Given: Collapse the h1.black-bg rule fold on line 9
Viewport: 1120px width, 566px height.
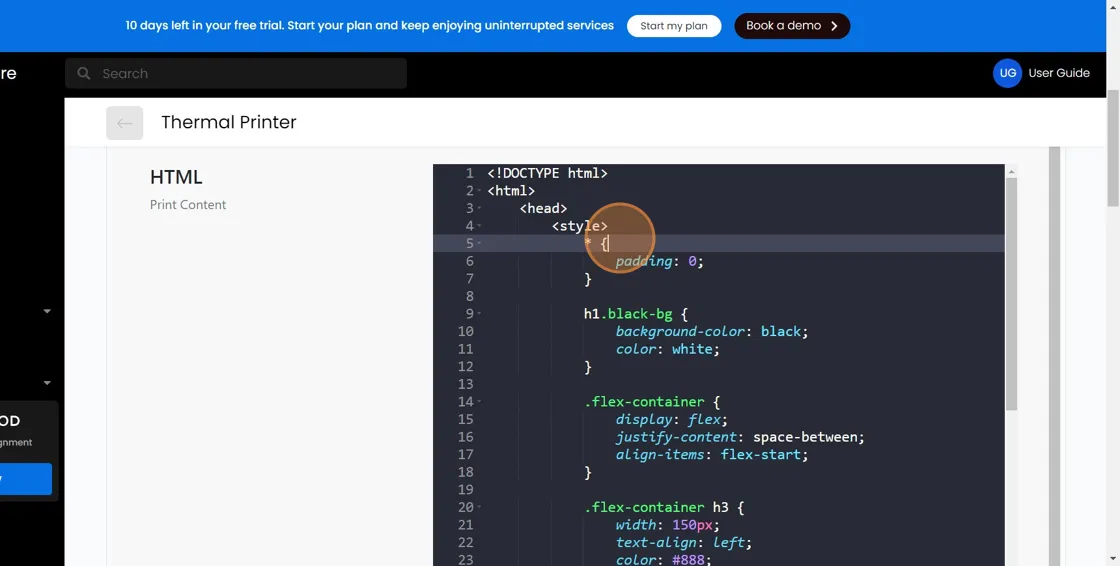Looking at the screenshot, I should [479, 314].
